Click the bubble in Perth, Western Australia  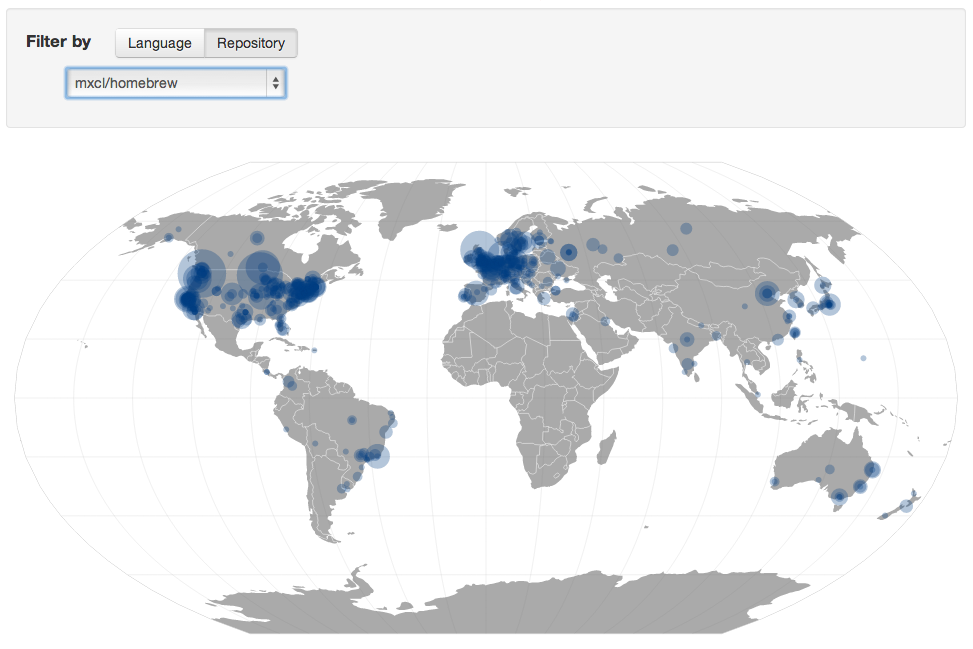coord(775,481)
